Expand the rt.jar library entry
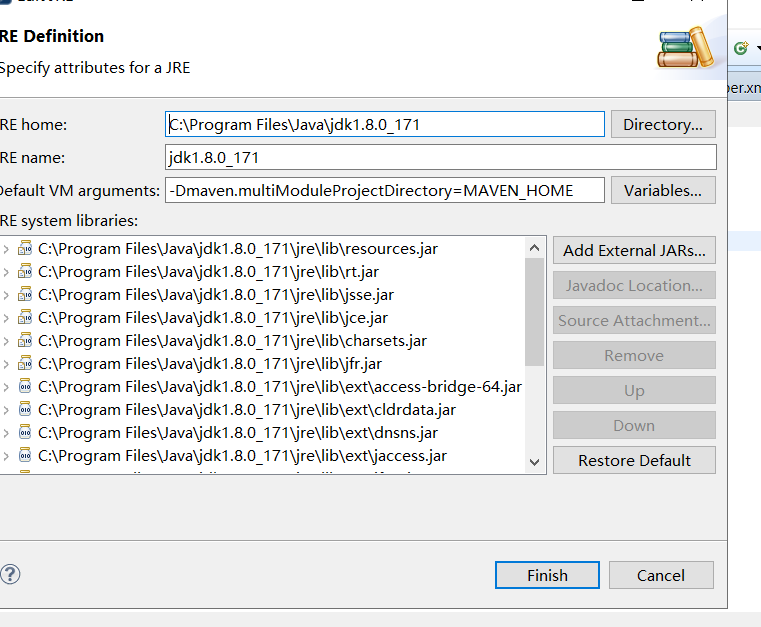Screen dimensions: 761x627 [x=6, y=272]
